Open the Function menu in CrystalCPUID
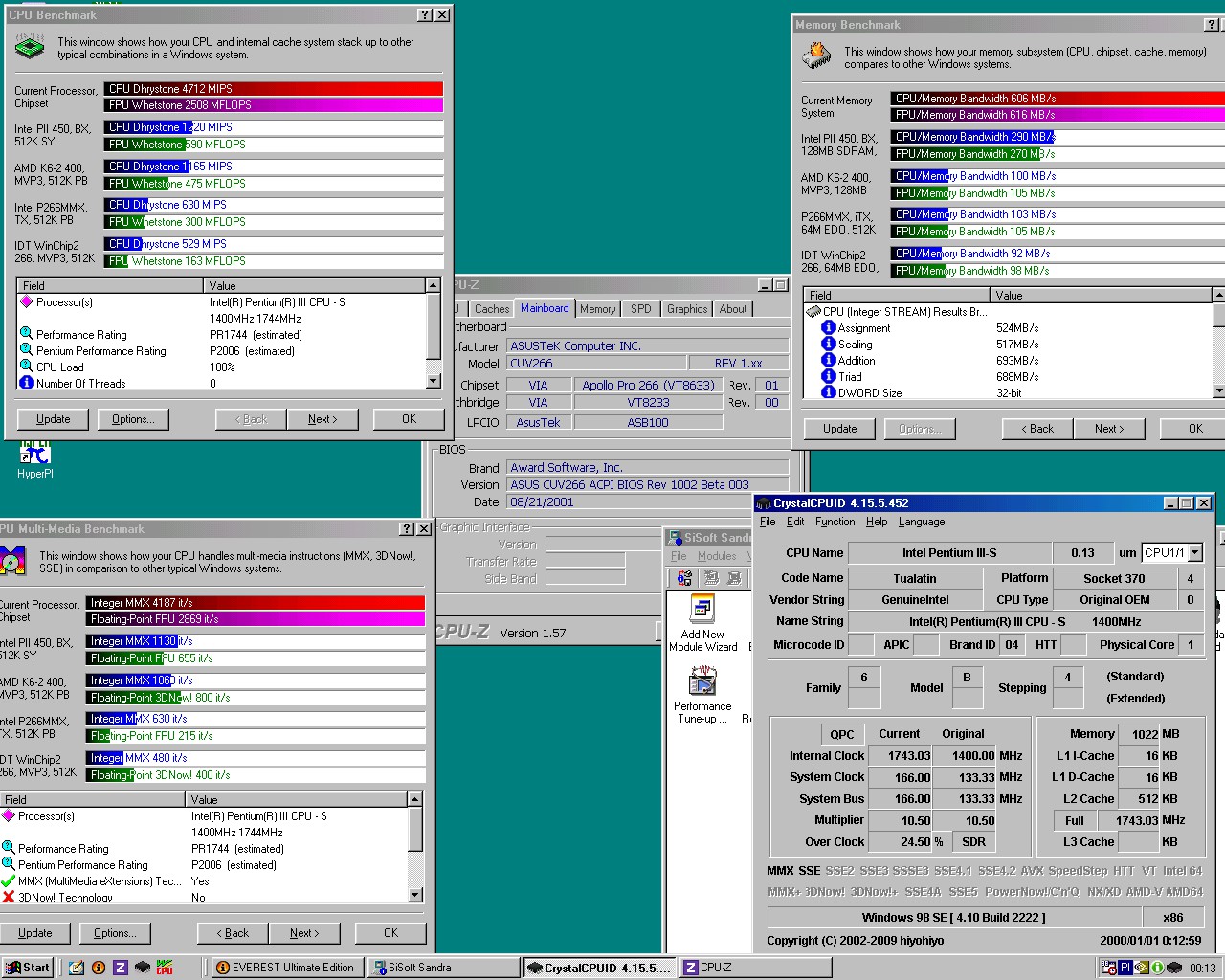Image resolution: width=1225 pixels, height=980 pixels. point(835,522)
